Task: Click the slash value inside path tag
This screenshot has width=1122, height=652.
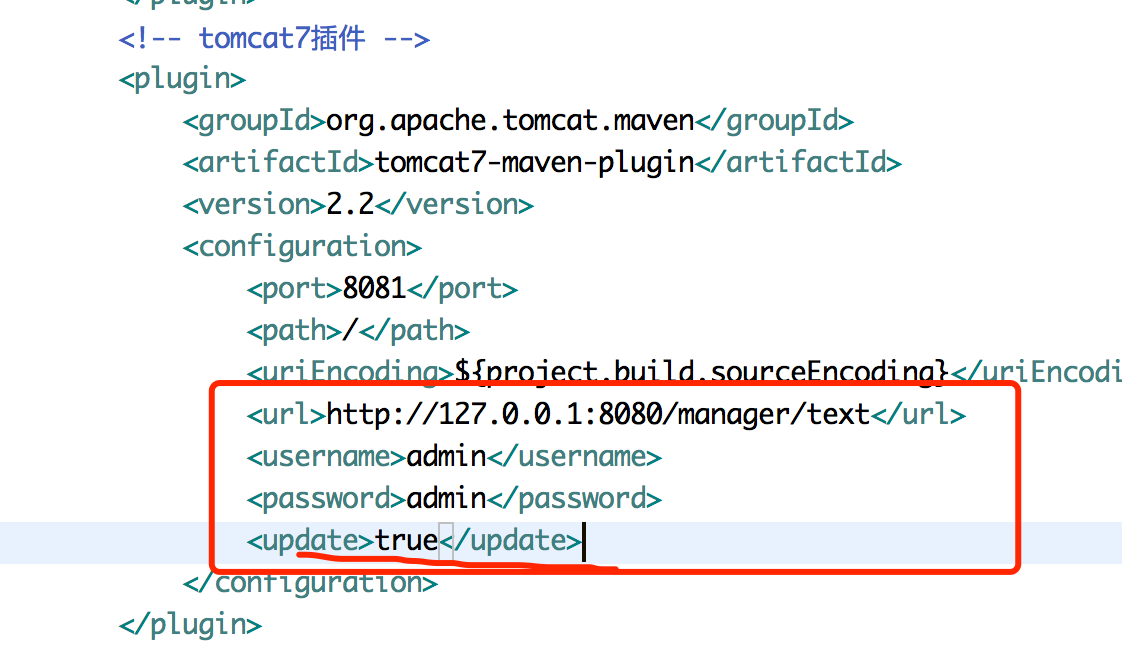Action: click(x=350, y=331)
